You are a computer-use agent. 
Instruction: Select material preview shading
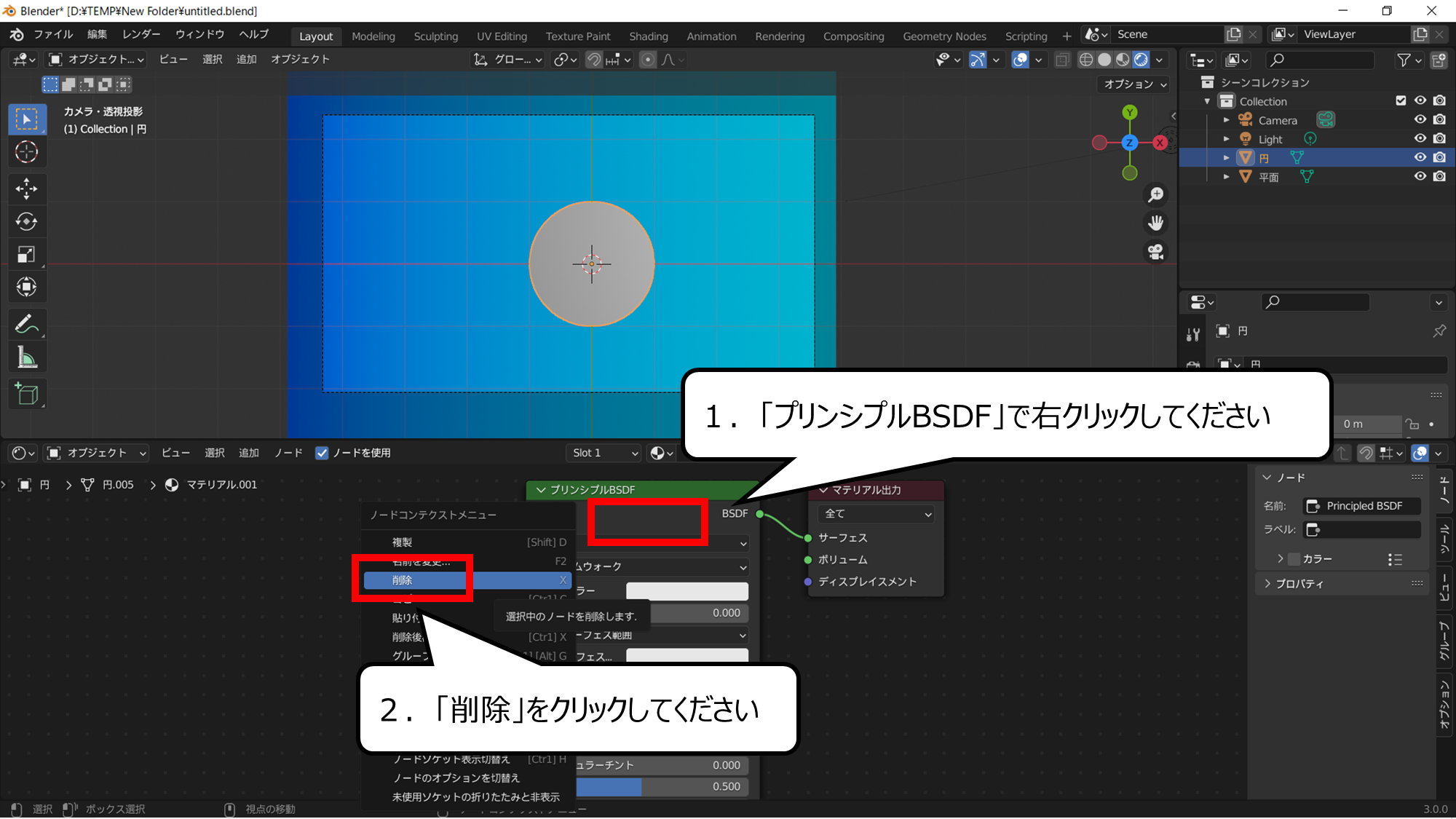pos(1123,60)
